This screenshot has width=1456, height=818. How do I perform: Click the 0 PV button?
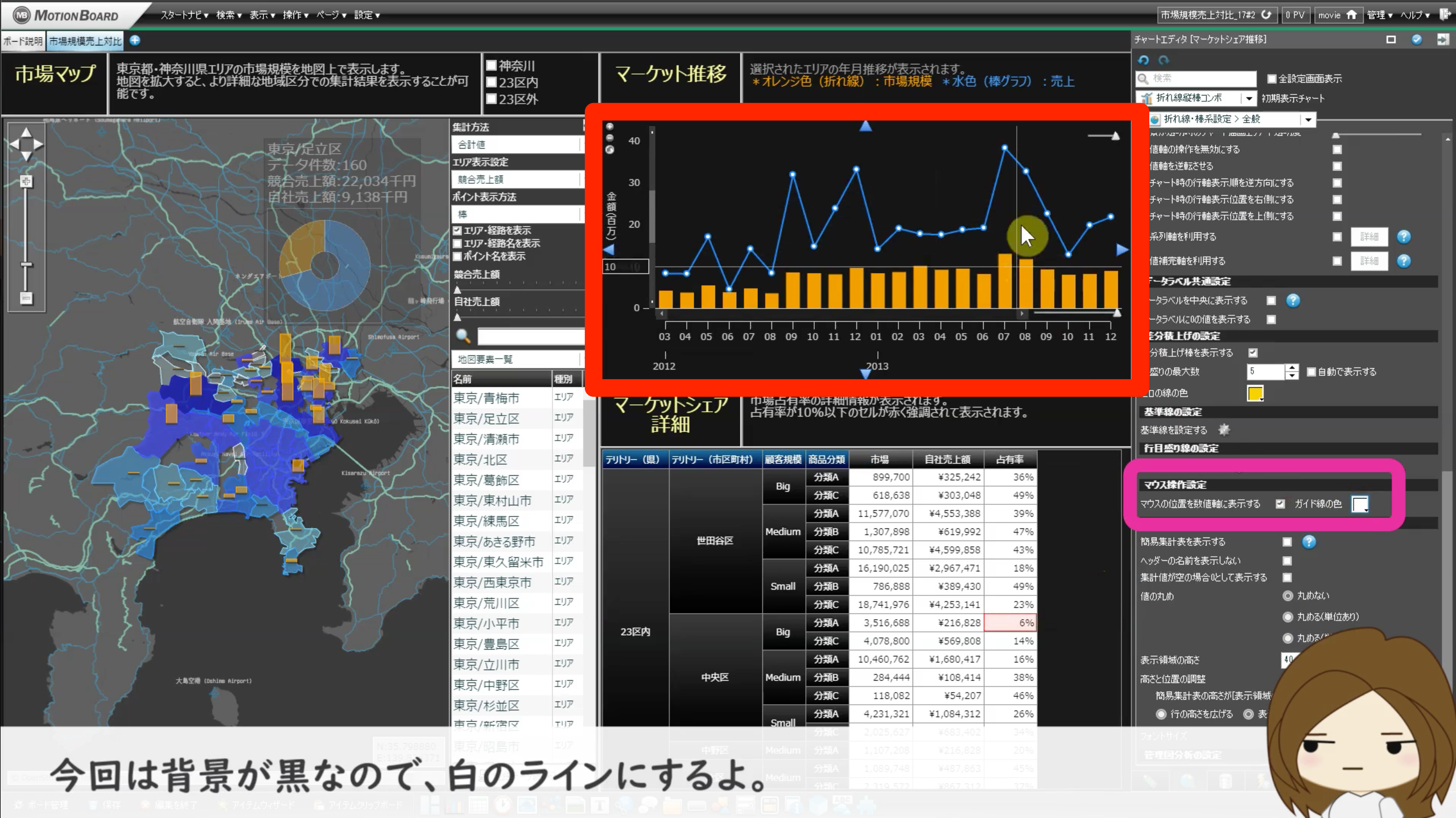[1294, 15]
